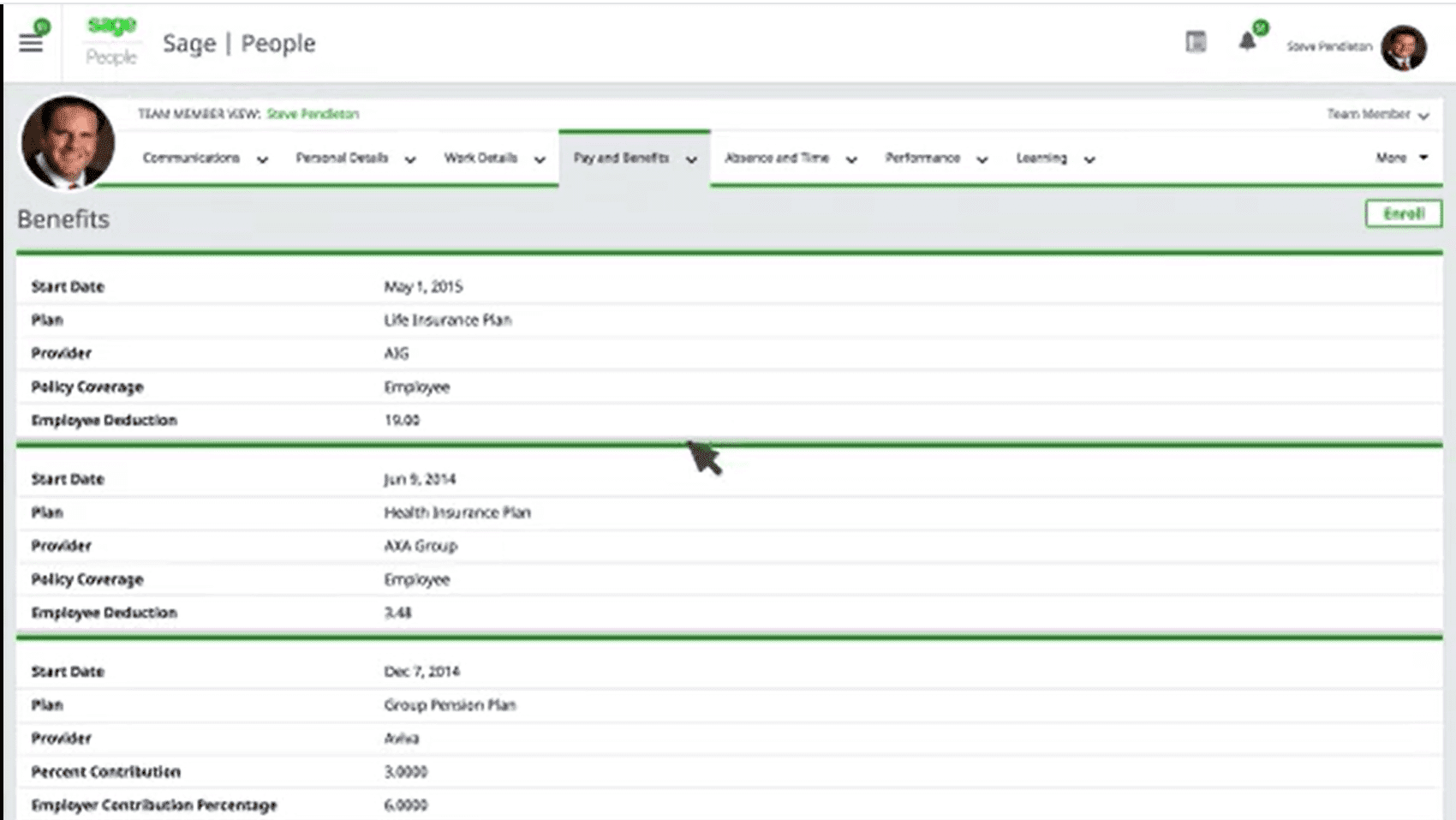Image resolution: width=1456 pixels, height=820 pixels.
Task: Click the Enroll button
Action: (x=1403, y=213)
